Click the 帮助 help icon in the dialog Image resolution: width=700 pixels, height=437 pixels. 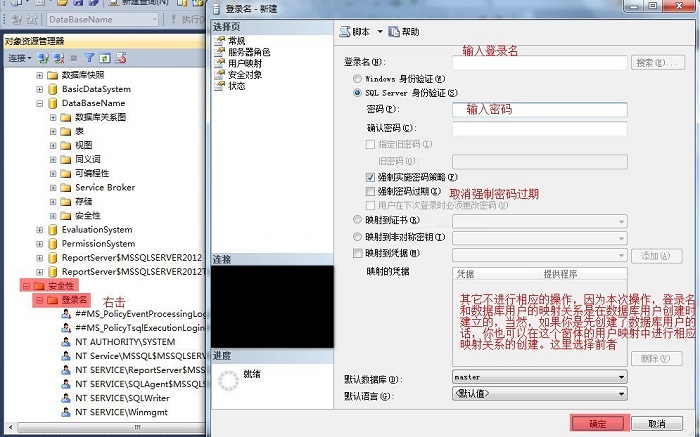coord(394,32)
